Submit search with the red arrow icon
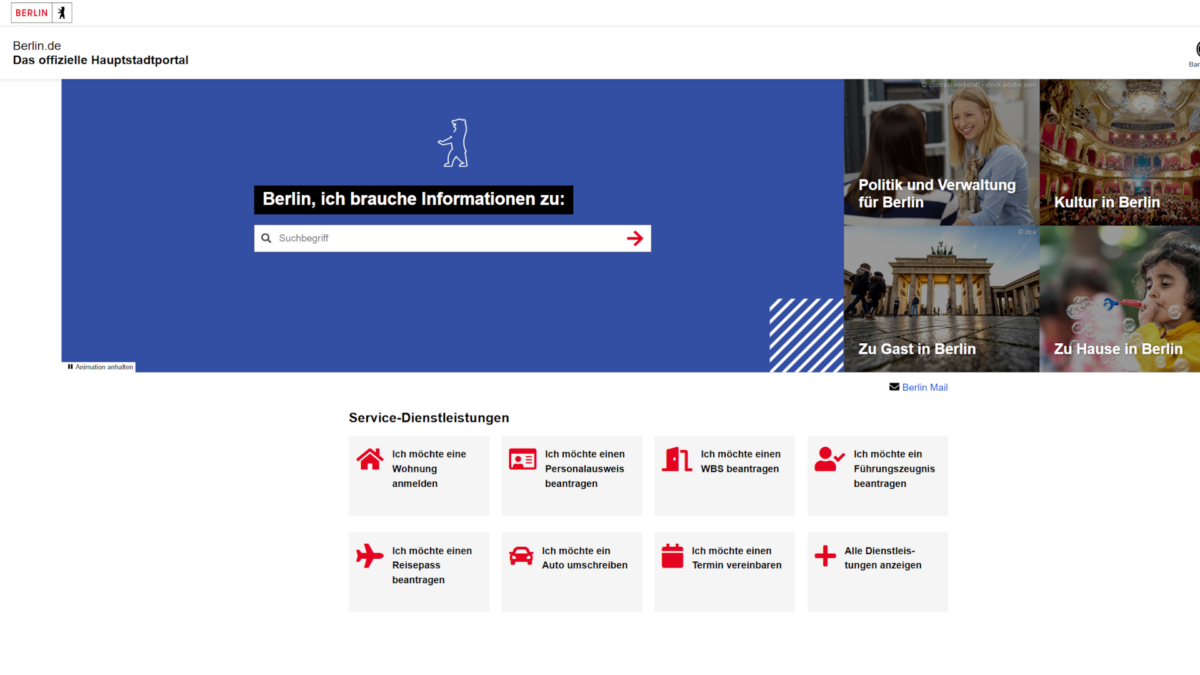1200x675 pixels. coord(635,238)
